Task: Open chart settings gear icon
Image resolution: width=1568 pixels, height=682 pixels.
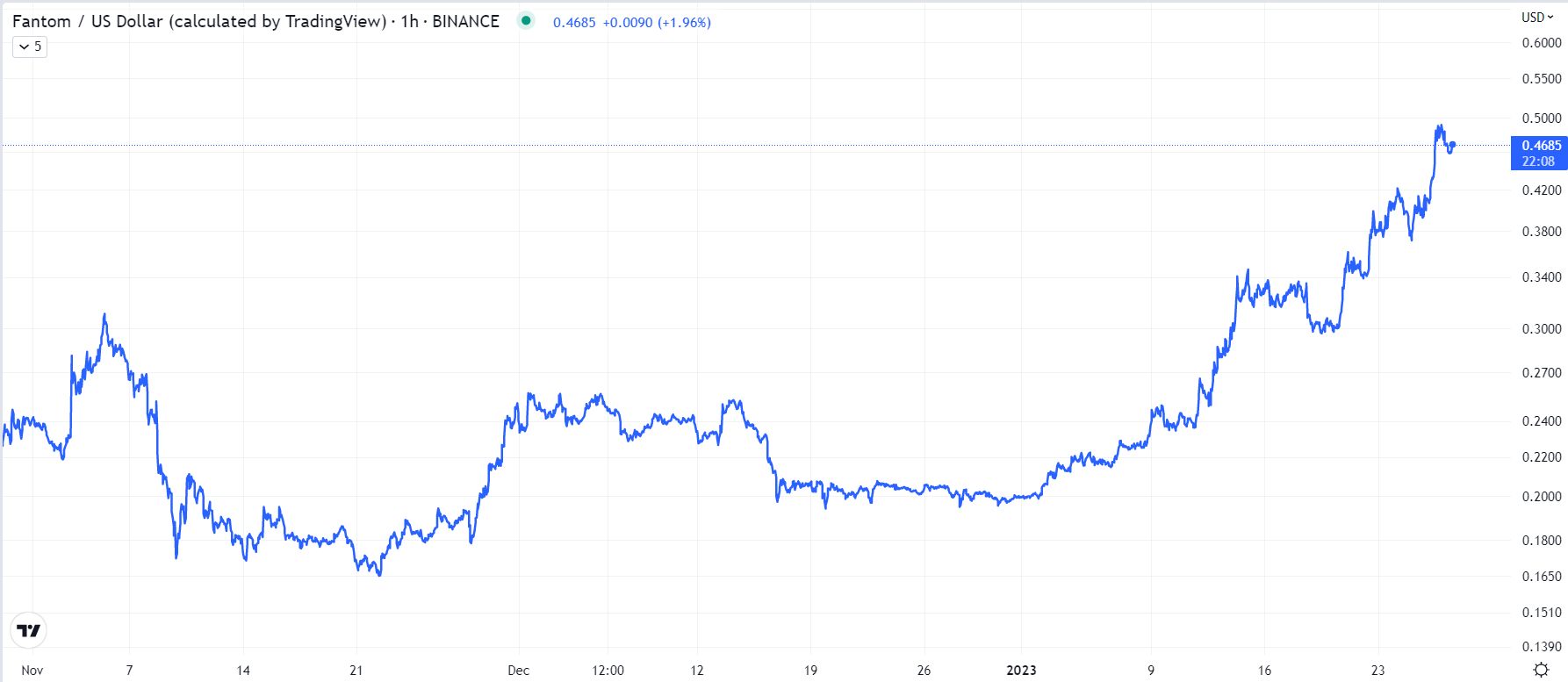Action: 1541,670
